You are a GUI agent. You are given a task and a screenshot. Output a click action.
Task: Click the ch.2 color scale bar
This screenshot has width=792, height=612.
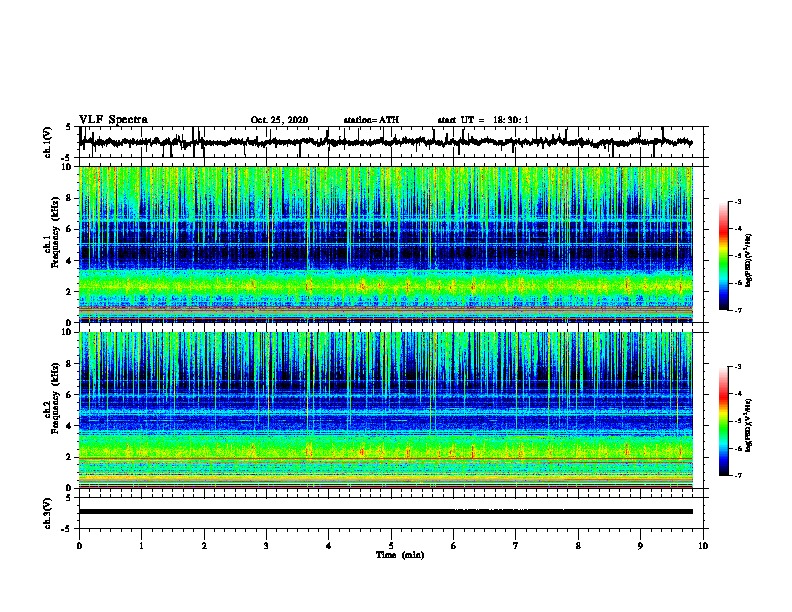[x=723, y=421]
